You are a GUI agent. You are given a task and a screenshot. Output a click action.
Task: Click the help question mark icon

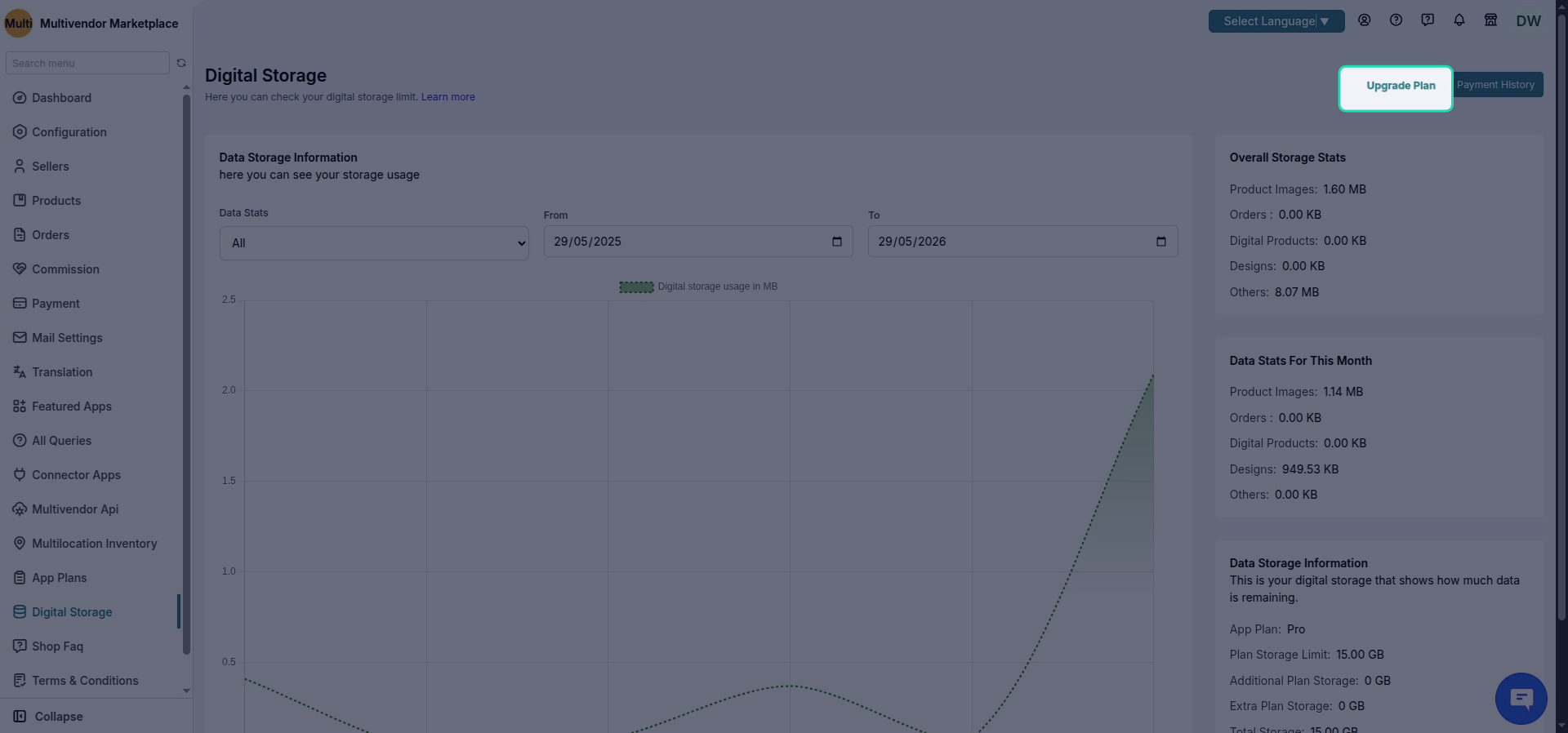1396,20
